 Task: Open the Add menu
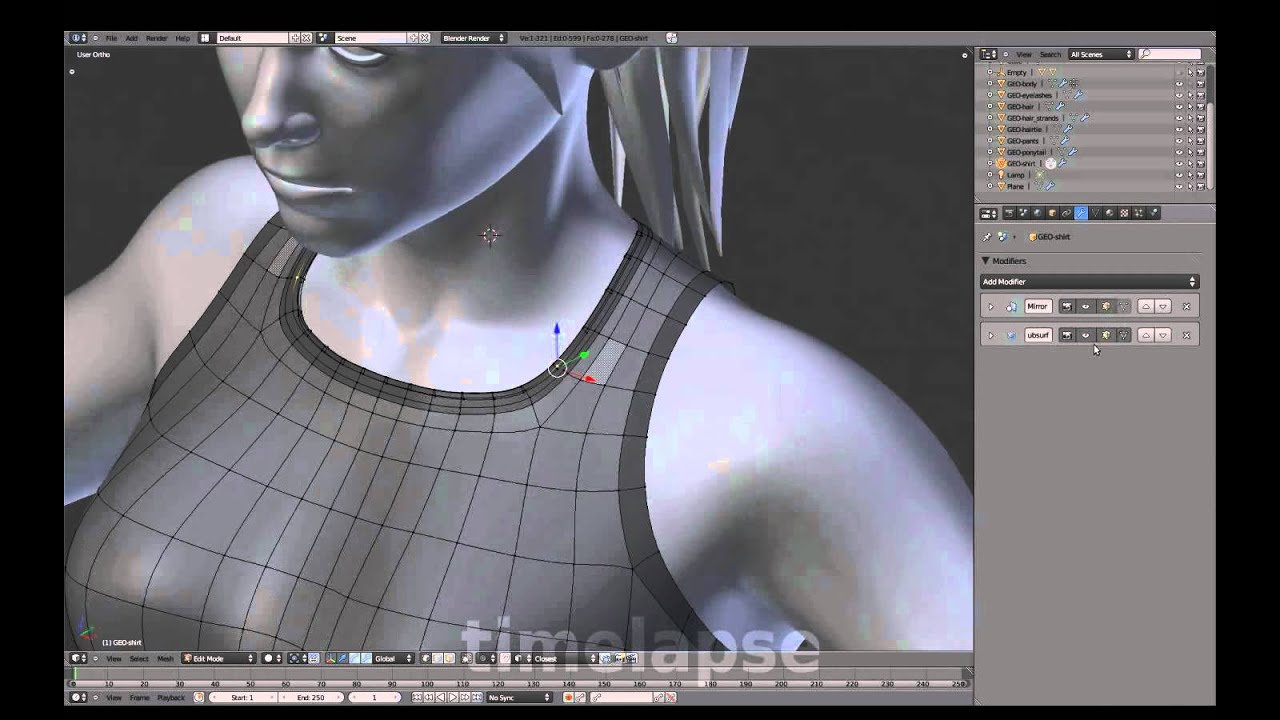131,38
